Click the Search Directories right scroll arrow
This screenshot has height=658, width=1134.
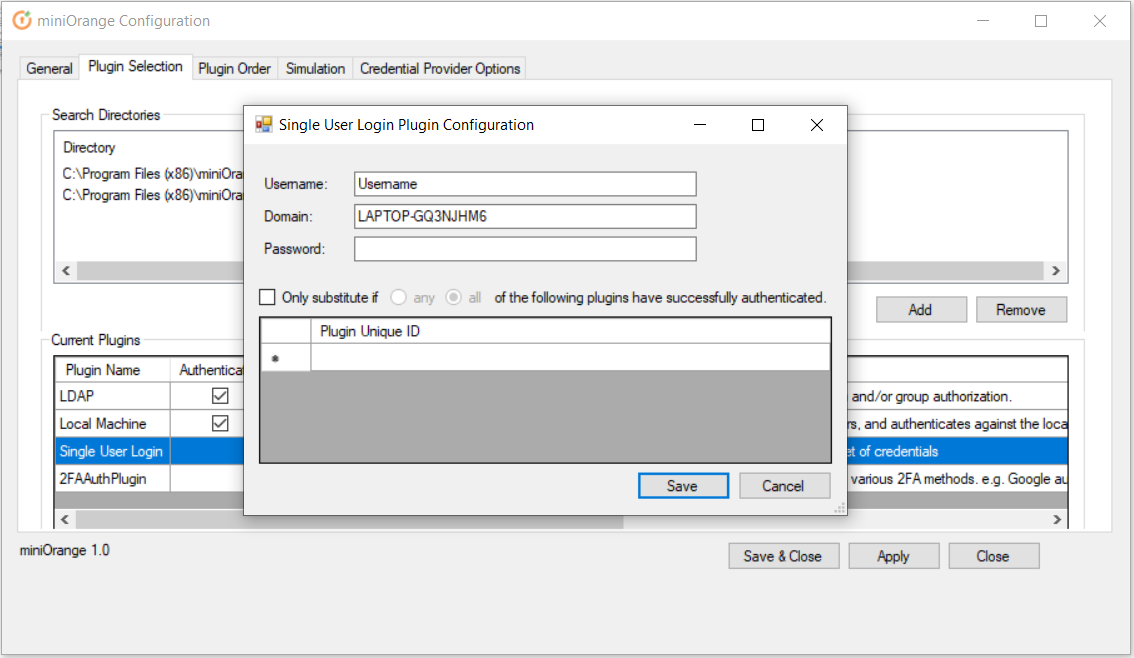1056,270
